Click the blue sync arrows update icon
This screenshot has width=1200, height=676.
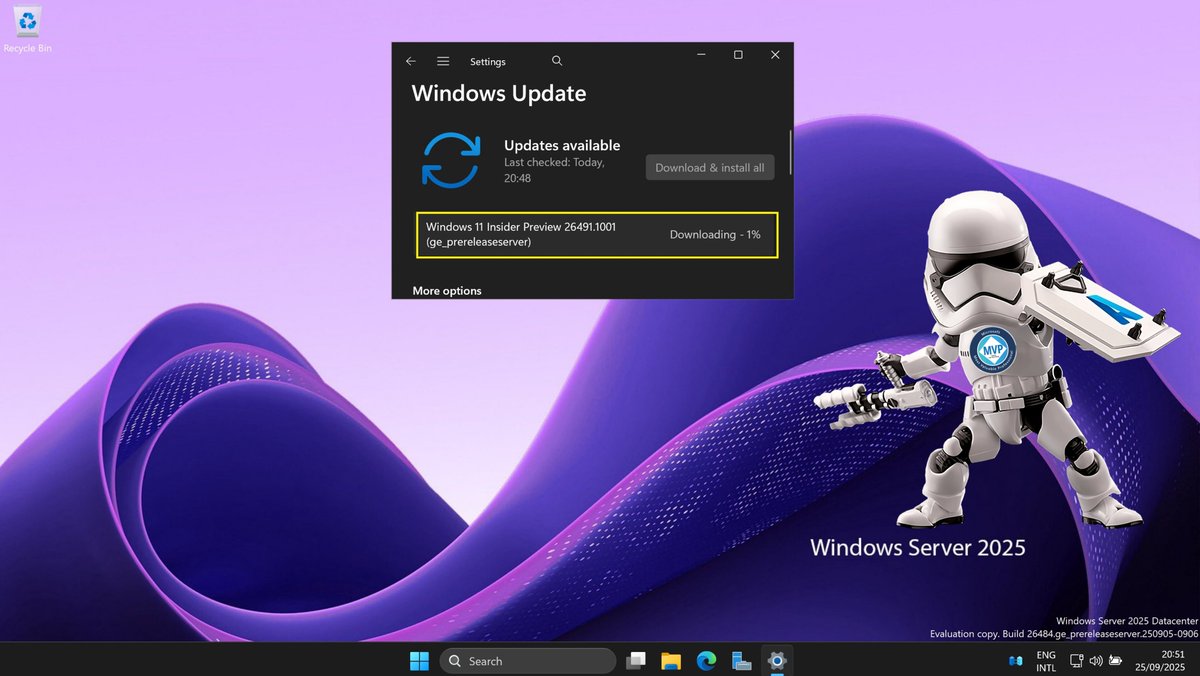point(452,160)
